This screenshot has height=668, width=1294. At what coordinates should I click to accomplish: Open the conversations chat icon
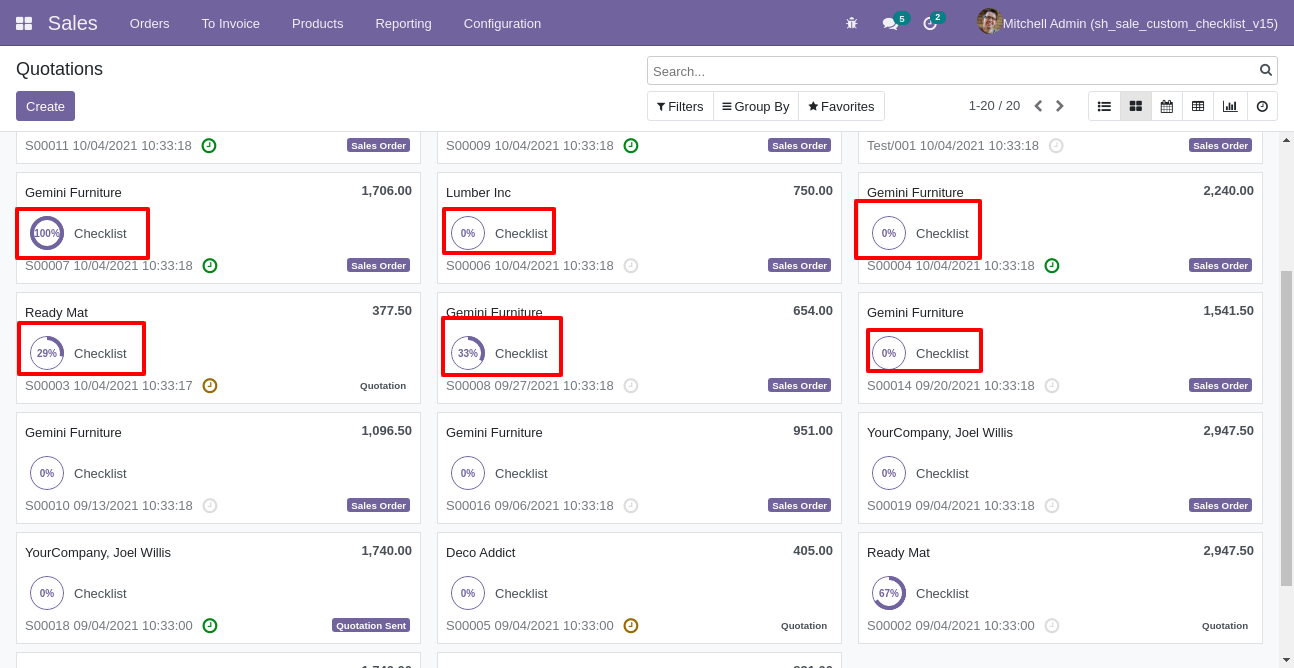[890, 23]
